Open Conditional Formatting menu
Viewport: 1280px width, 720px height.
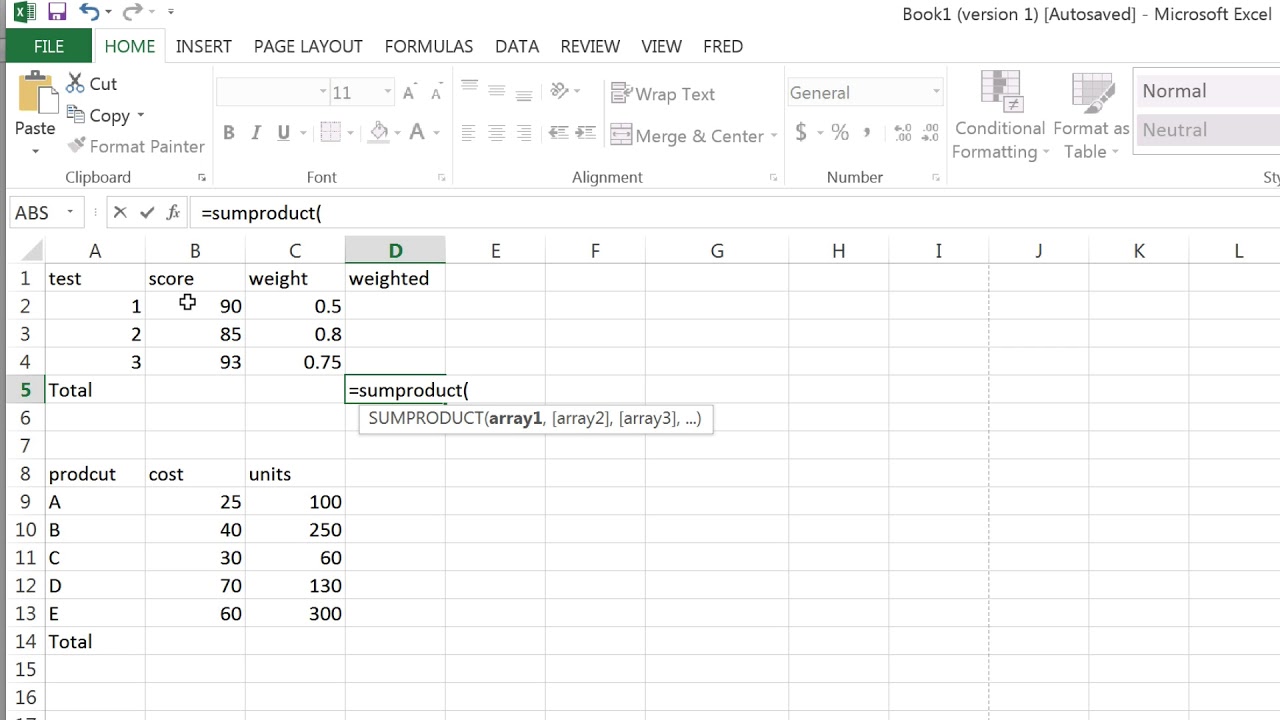1000,116
